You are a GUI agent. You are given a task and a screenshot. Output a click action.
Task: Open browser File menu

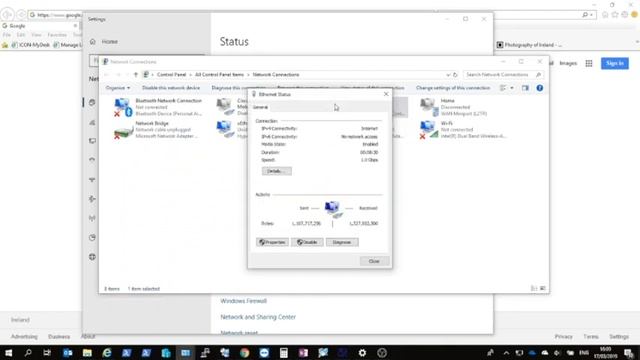[7, 35]
